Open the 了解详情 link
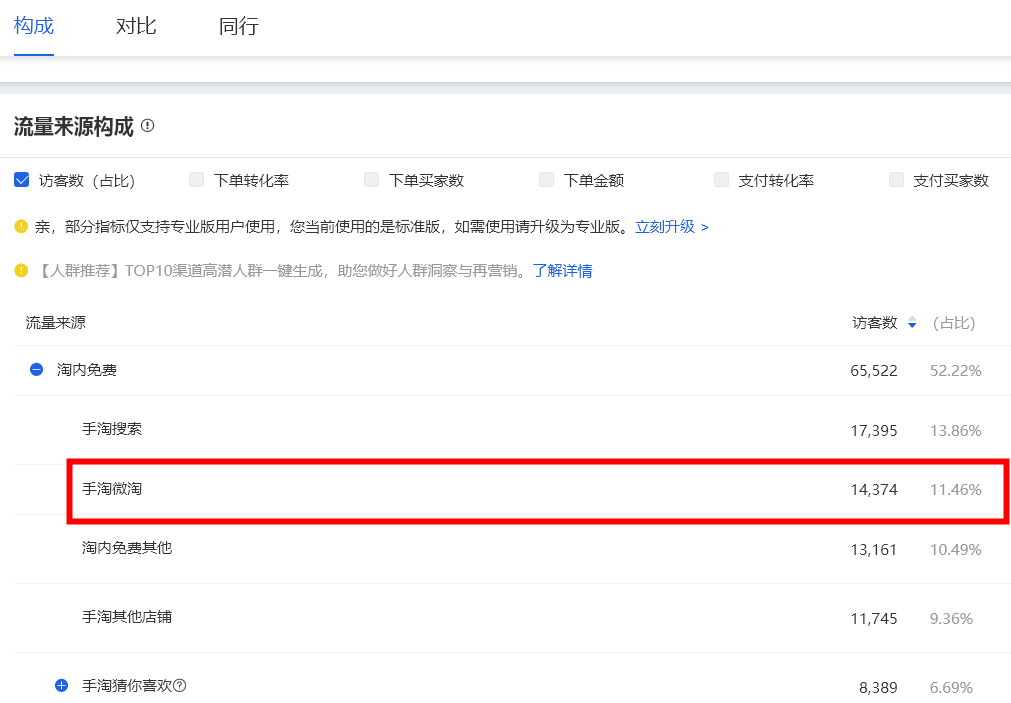 click(563, 271)
